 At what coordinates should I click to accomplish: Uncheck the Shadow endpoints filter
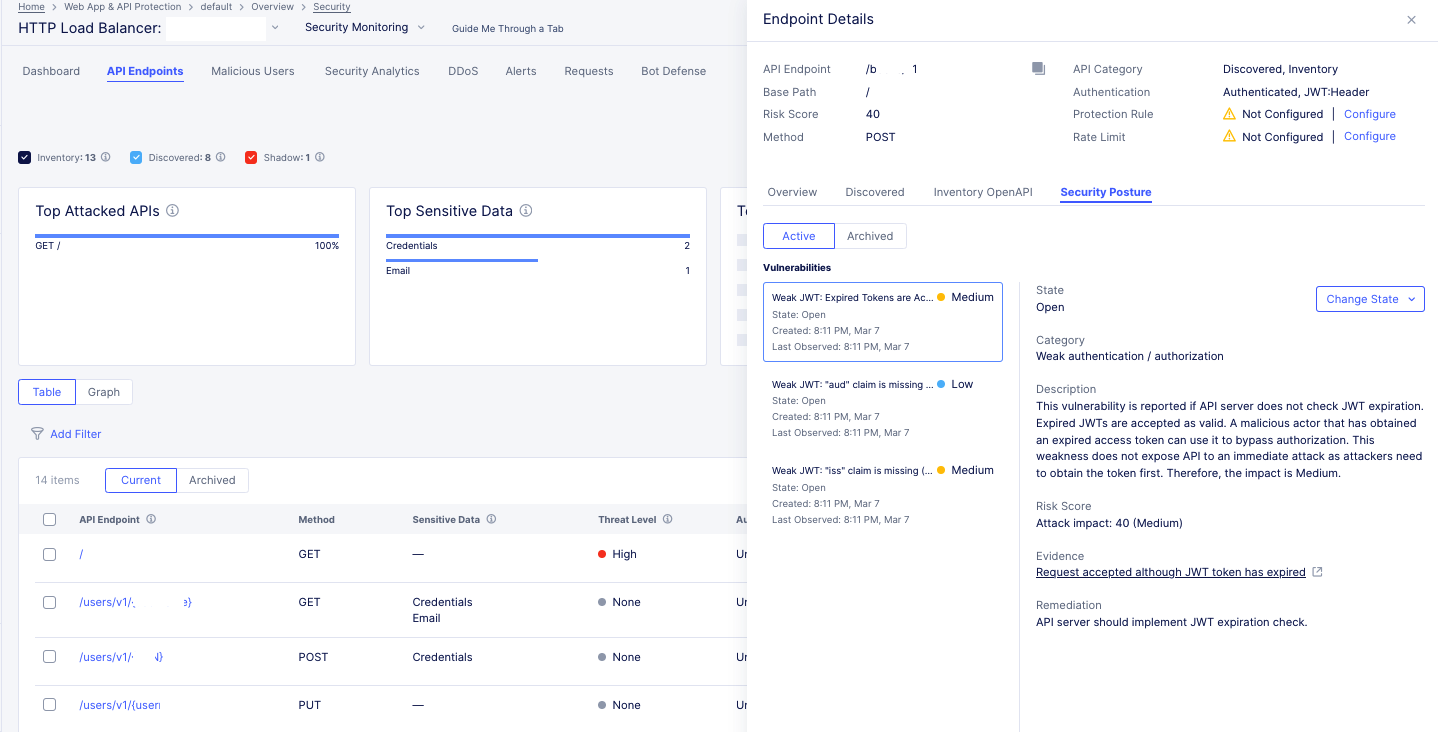[x=251, y=157]
